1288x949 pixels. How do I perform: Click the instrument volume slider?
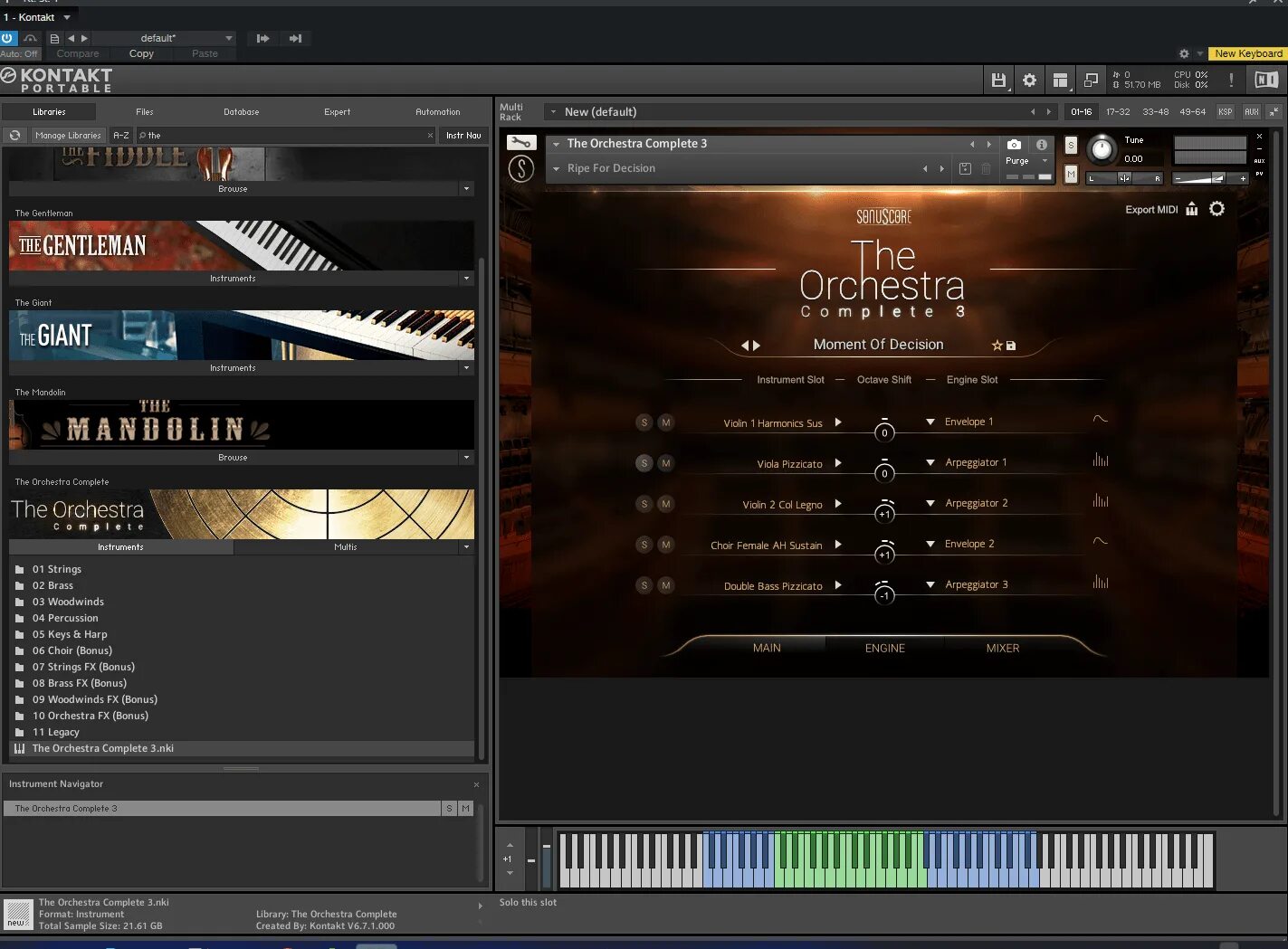(x=1210, y=178)
